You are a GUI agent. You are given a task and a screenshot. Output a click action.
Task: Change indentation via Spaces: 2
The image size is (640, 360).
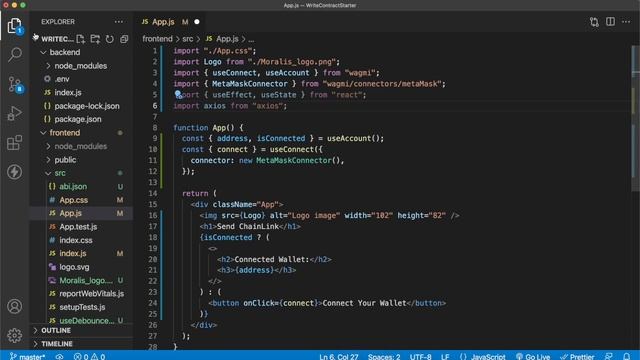384,356
